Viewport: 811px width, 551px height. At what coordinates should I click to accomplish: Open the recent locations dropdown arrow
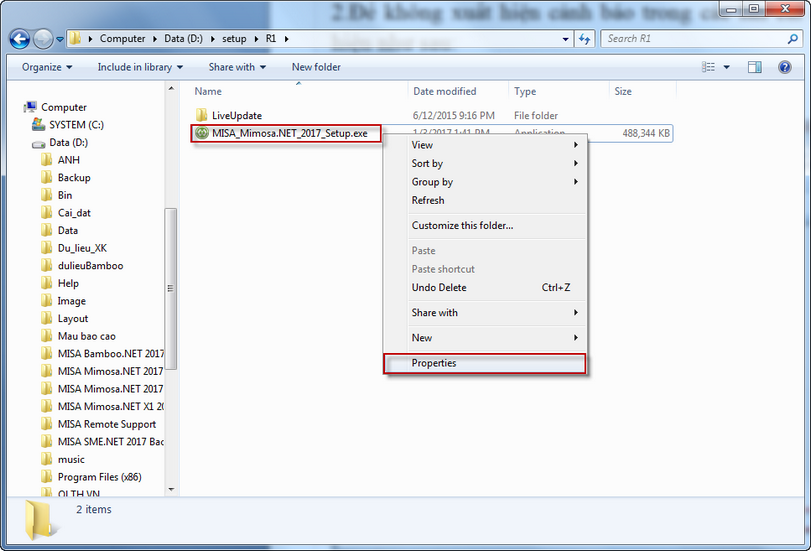[59, 39]
